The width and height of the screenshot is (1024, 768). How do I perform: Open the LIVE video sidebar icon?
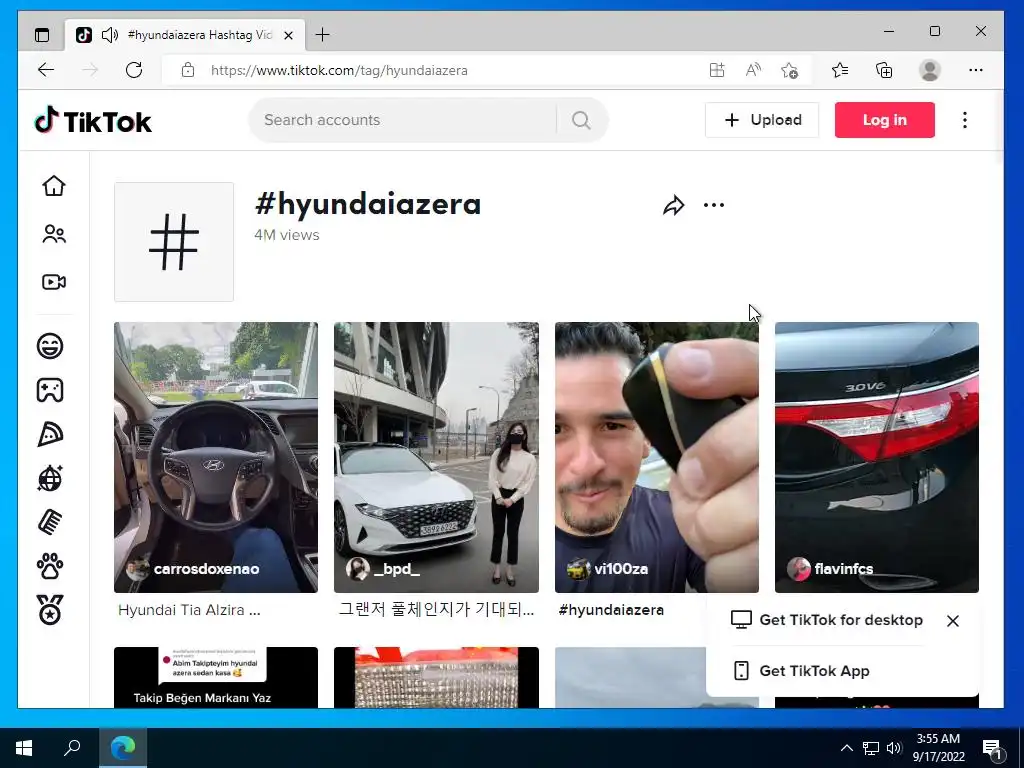pos(54,281)
